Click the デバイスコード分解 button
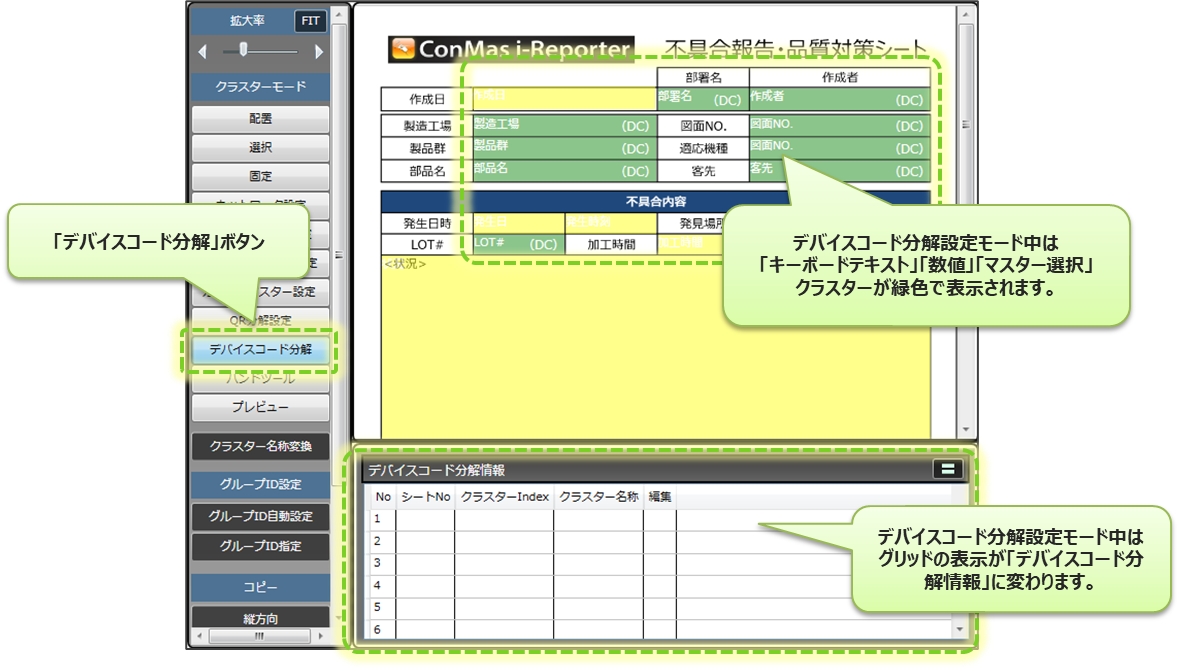Screen dimensions: 1179x671 pyautogui.click(x=260, y=350)
